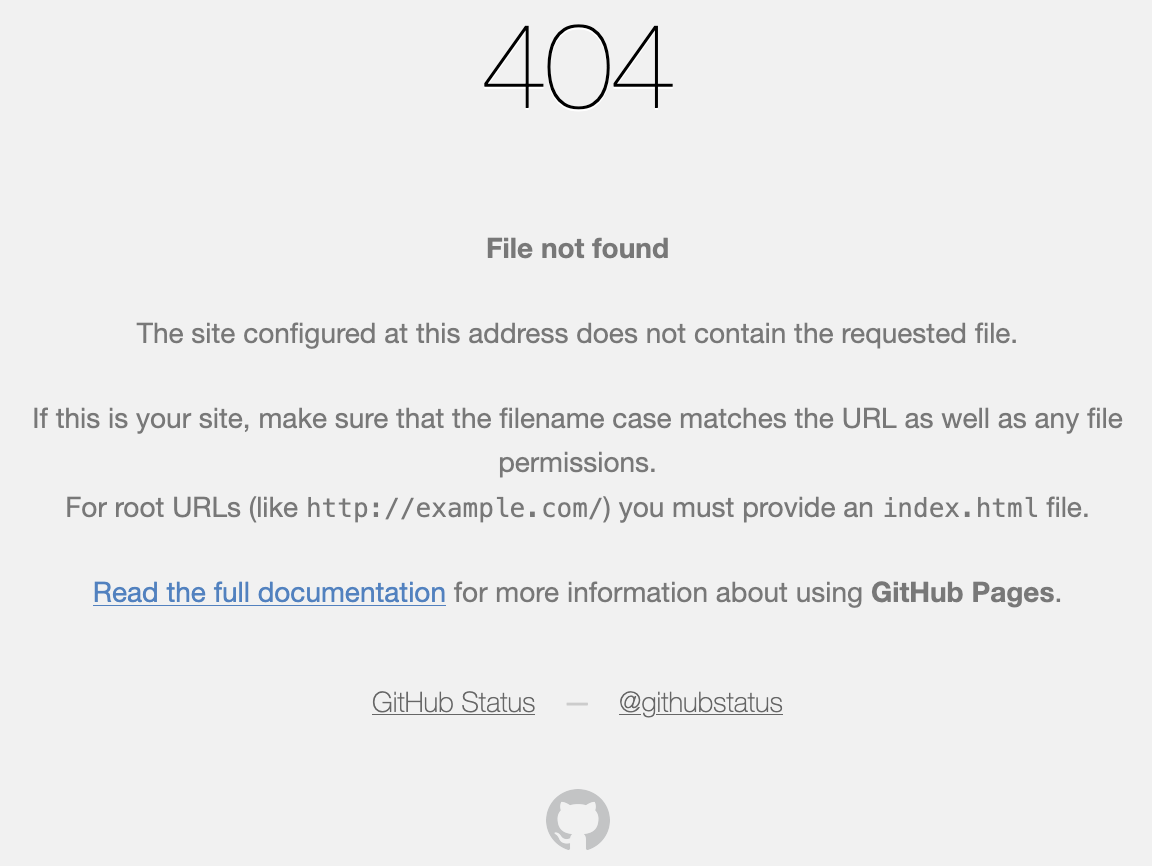1152x866 pixels.
Task: Visit the GitHub Status link
Action: tap(453, 702)
